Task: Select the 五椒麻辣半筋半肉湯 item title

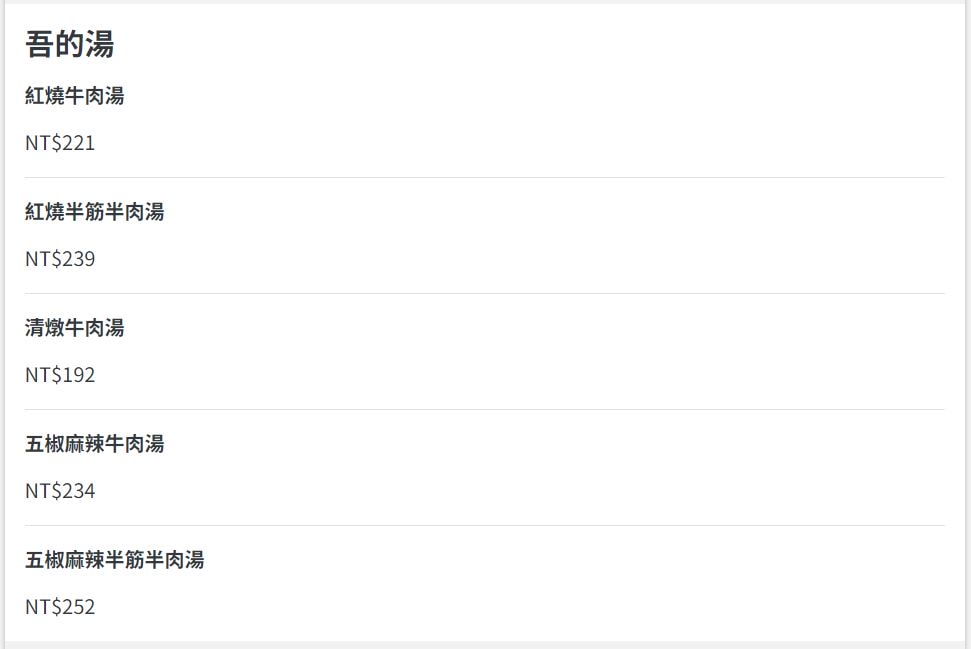Action: (115, 560)
